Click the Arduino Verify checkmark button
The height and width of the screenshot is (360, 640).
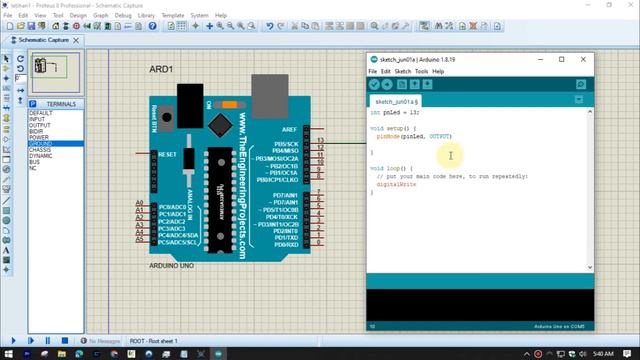pos(374,84)
